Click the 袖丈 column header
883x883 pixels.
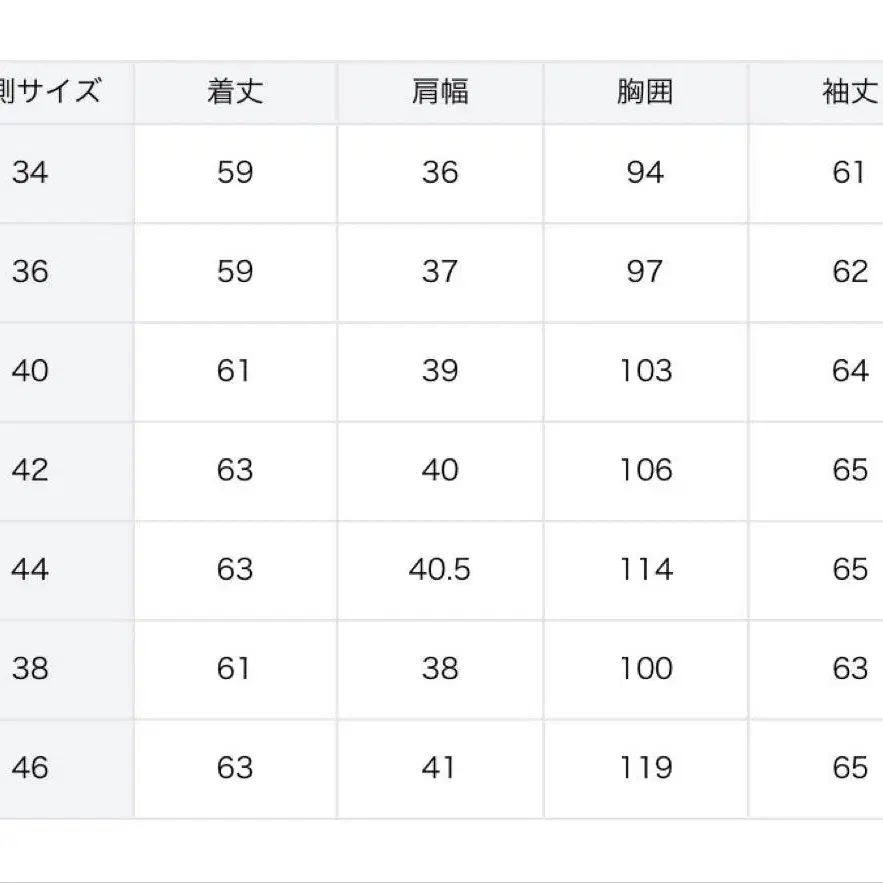tap(849, 93)
